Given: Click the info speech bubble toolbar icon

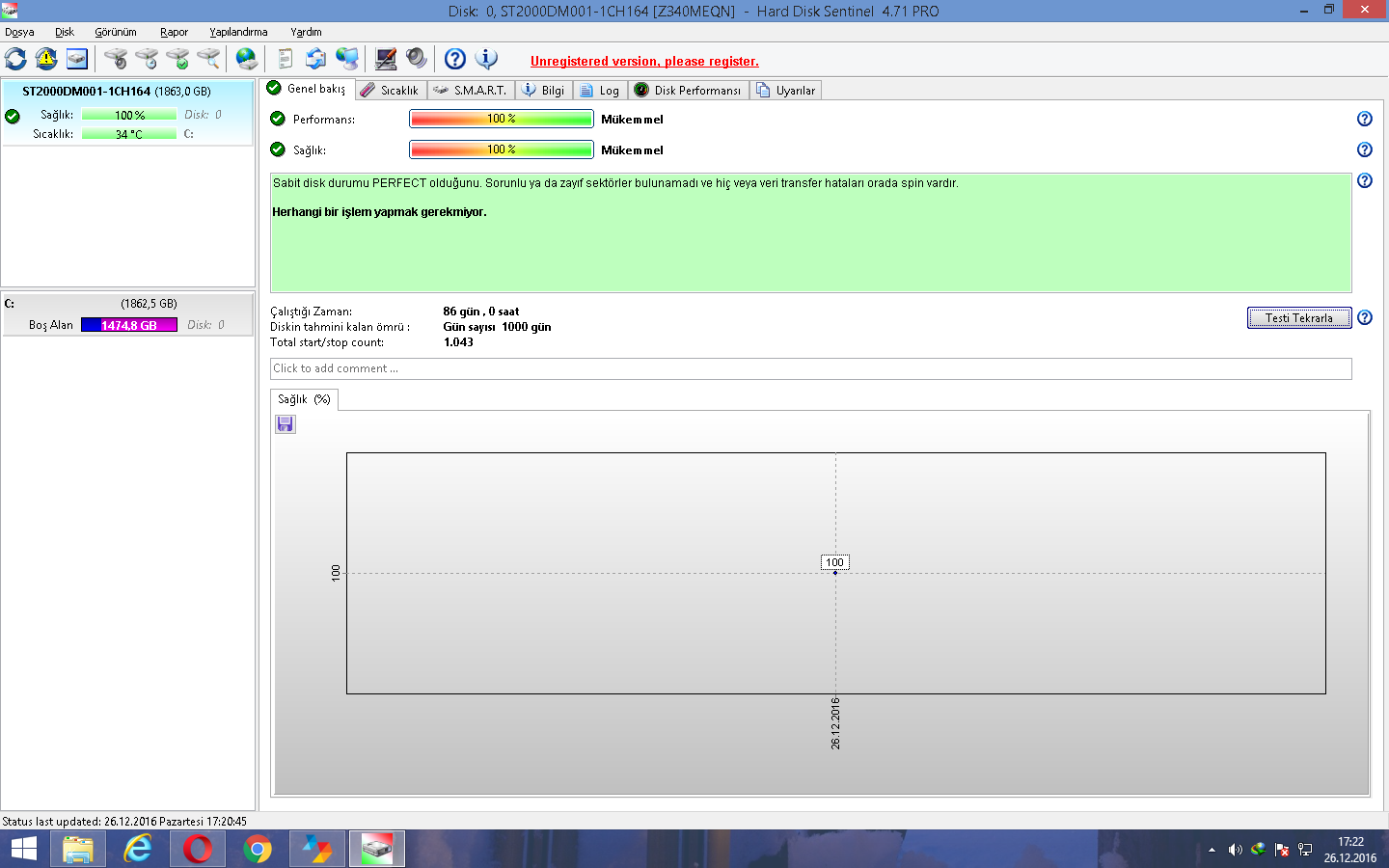Looking at the screenshot, I should click(x=487, y=59).
